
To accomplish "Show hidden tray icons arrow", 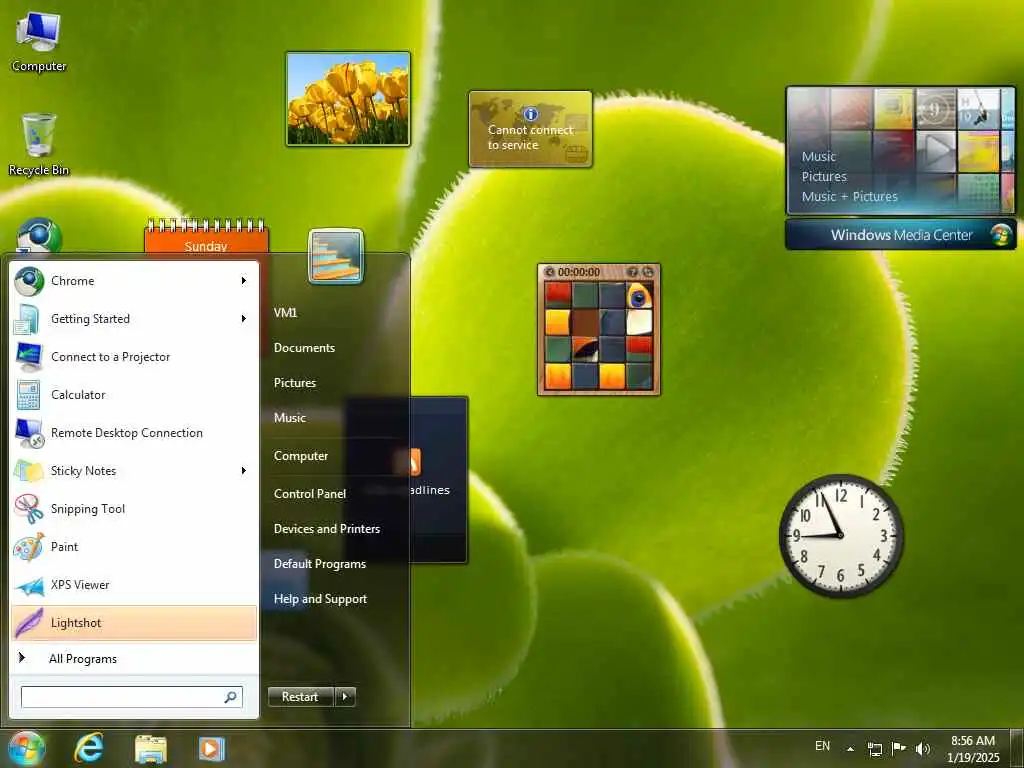I will 850,749.
